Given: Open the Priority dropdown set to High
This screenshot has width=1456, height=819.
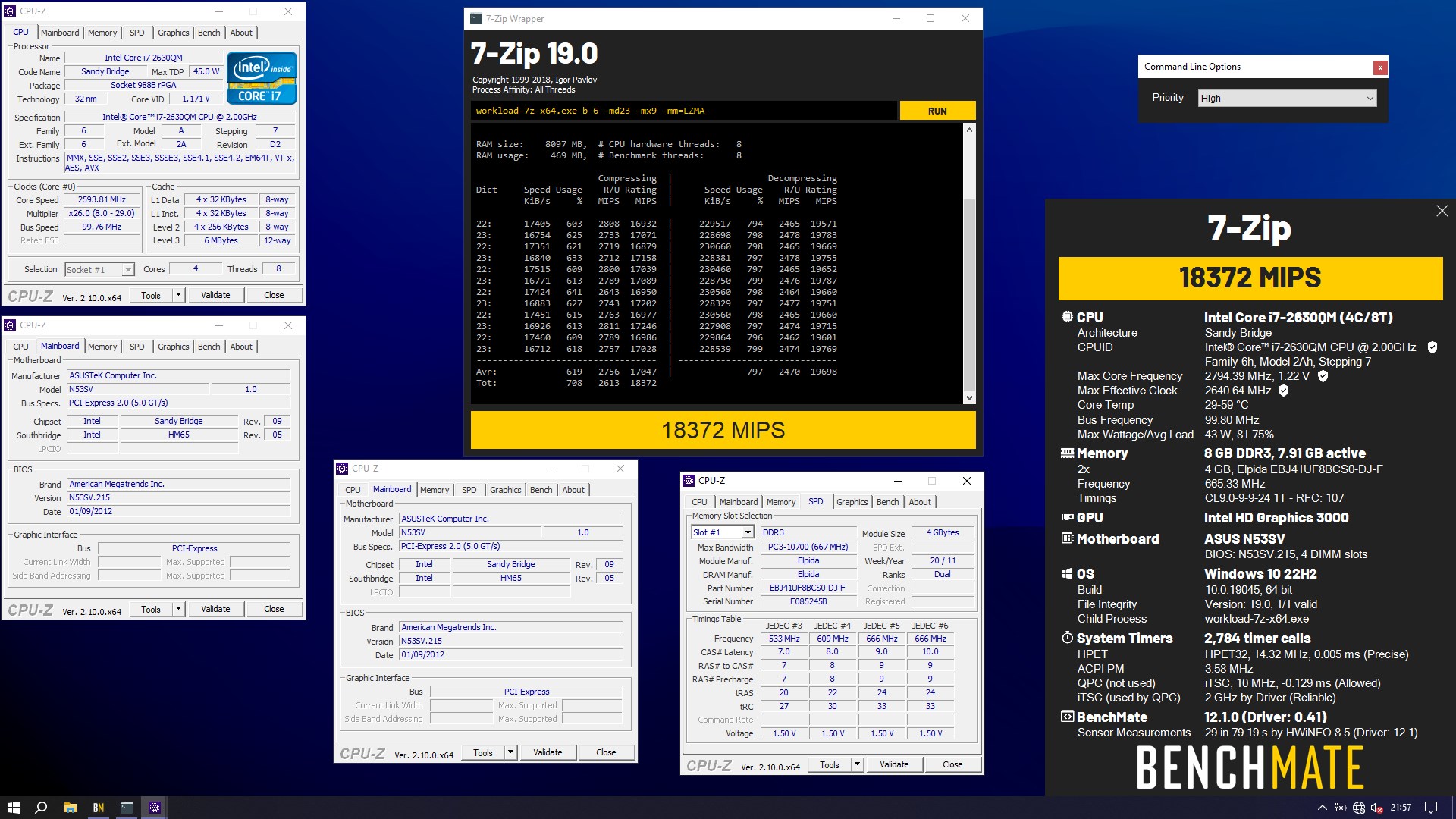Looking at the screenshot, I should tap(1287, 98).
